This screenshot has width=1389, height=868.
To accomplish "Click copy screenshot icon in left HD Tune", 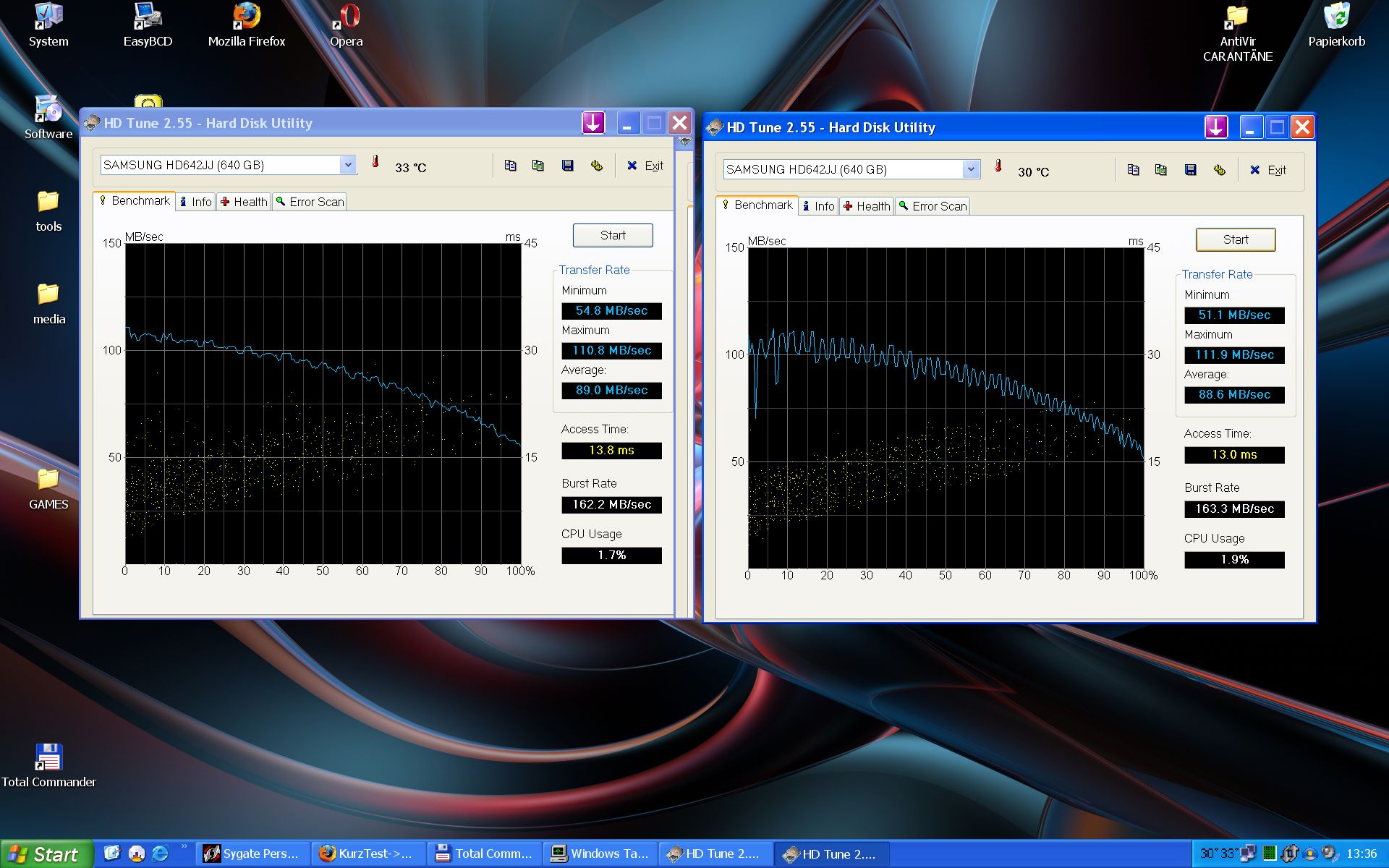I will (538, 166).
